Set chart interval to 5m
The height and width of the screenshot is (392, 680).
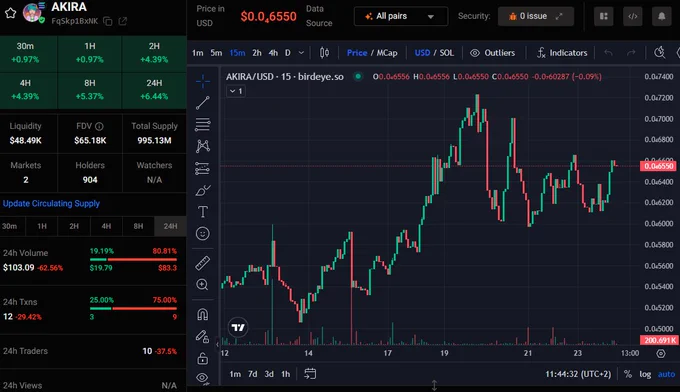(216, 53)
